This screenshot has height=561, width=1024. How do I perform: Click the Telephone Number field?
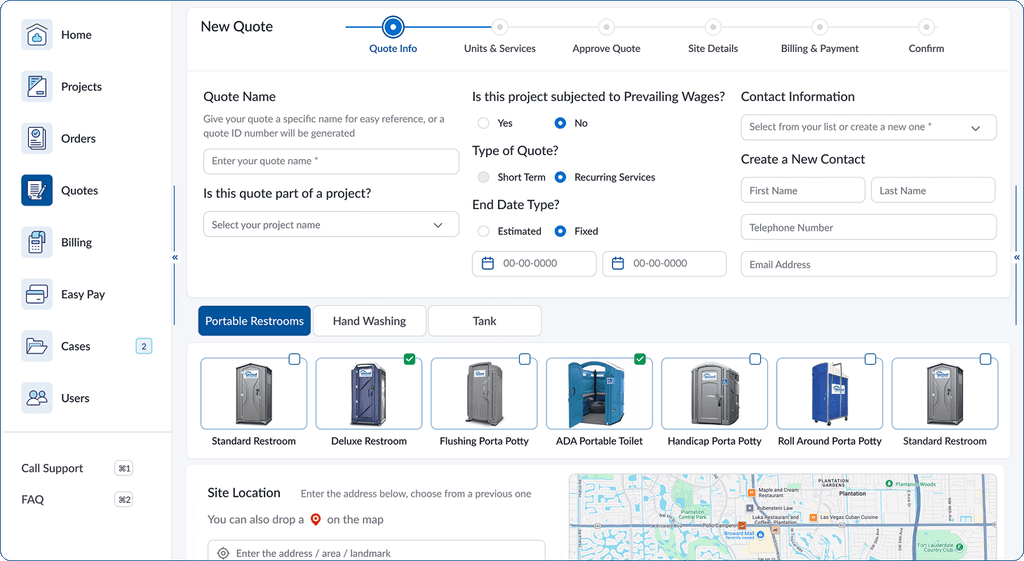[x=869, y=227]
